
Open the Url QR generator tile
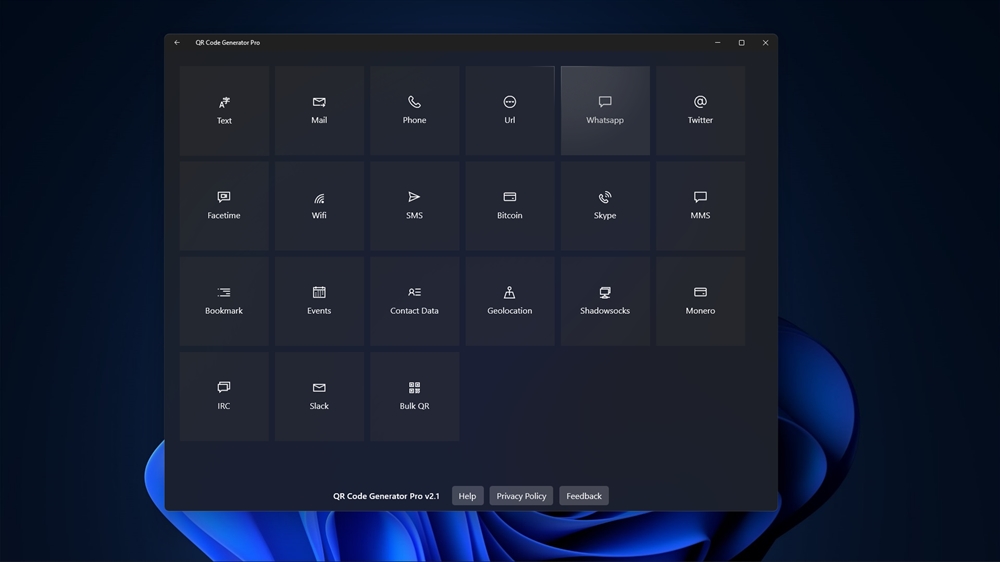(510, 110)
